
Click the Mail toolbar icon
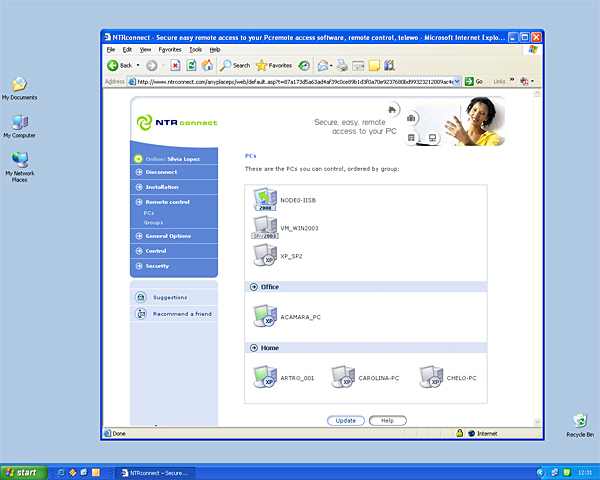coord(323,66)
